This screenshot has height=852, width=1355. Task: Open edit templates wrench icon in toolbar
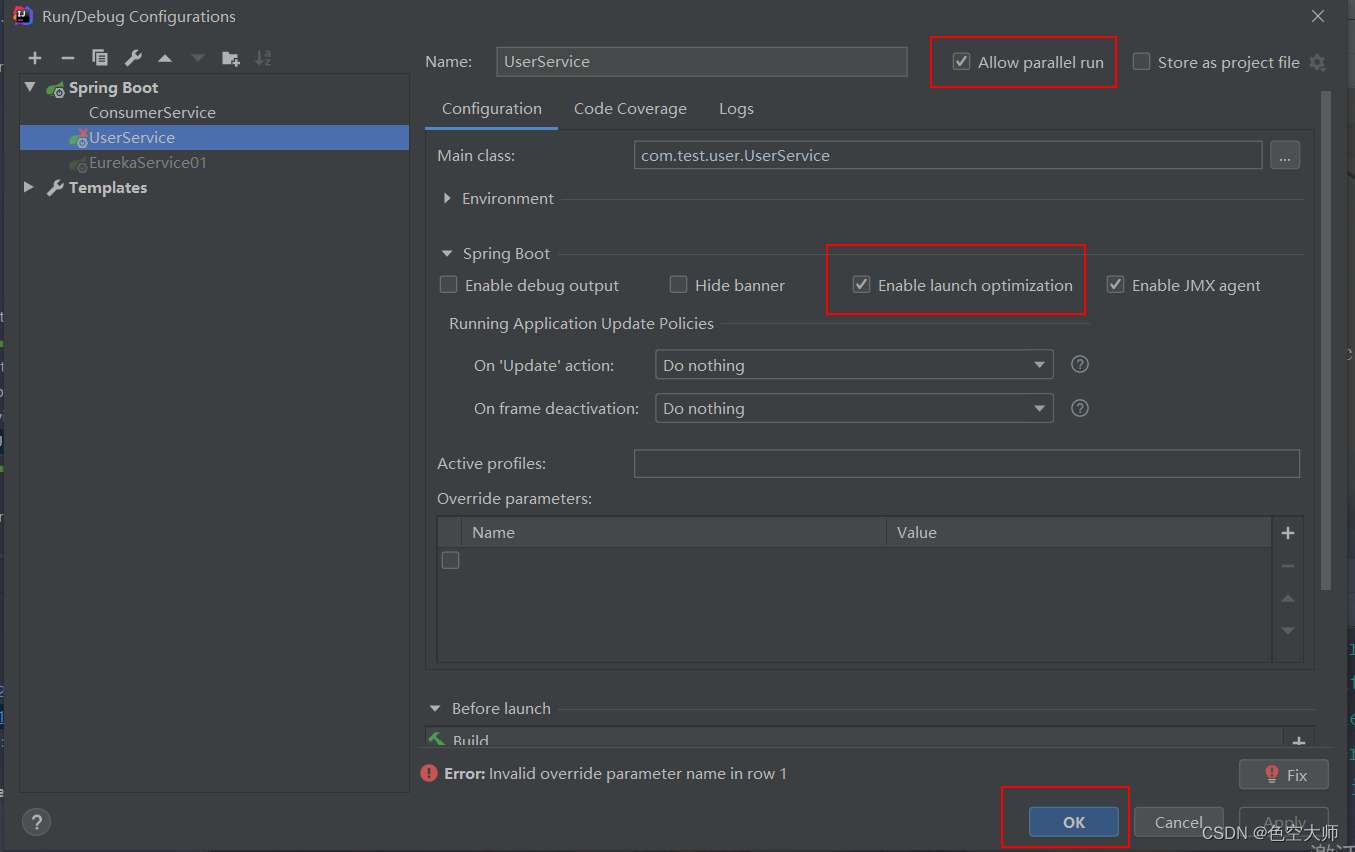coord(133,58)
